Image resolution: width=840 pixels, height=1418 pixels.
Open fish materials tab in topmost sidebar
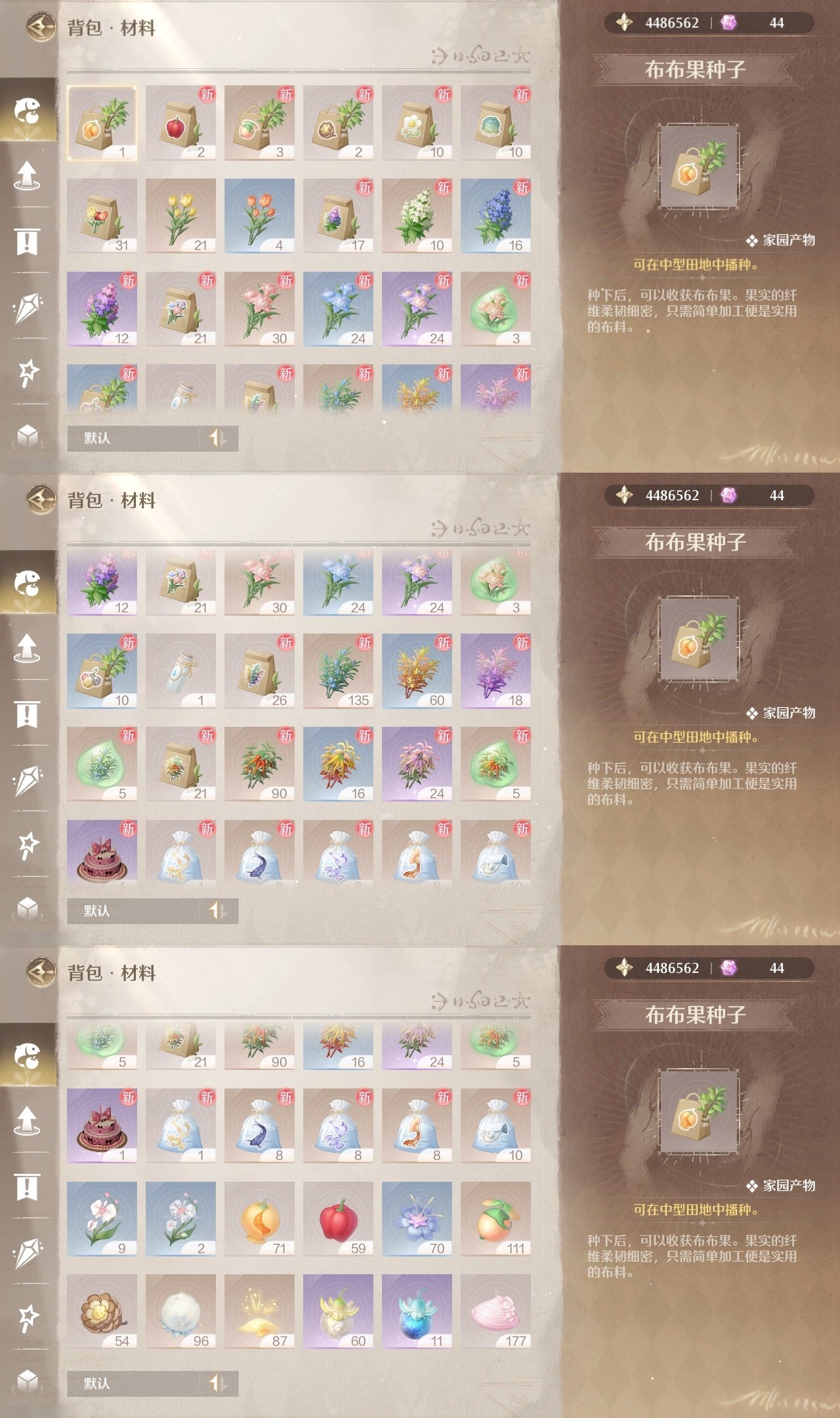click(28, 110)
